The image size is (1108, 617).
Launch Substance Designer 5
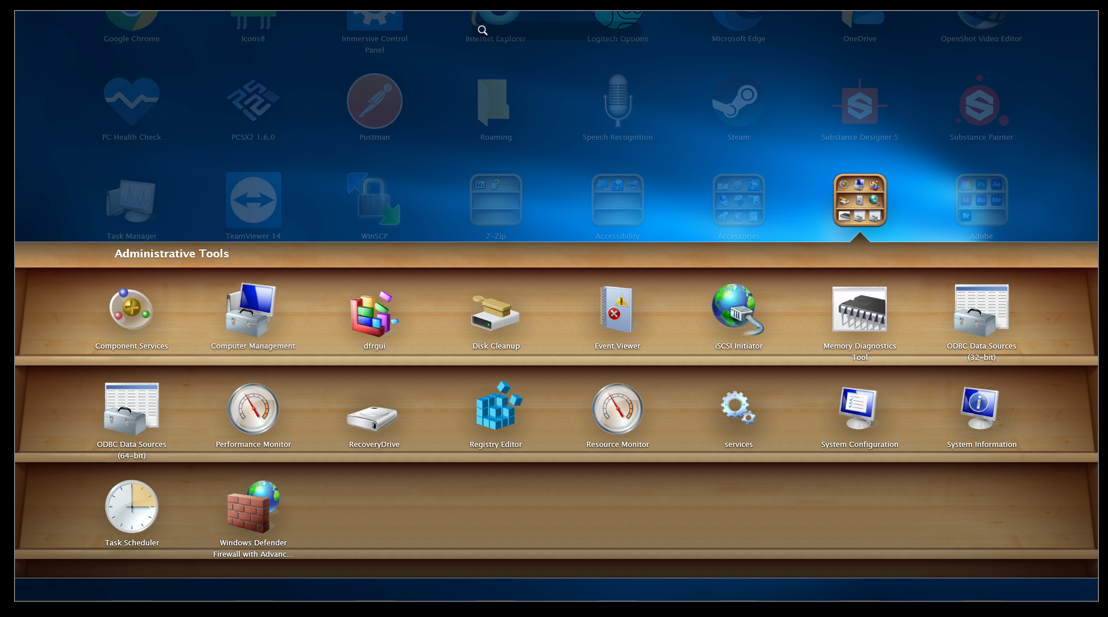[859, 103]
